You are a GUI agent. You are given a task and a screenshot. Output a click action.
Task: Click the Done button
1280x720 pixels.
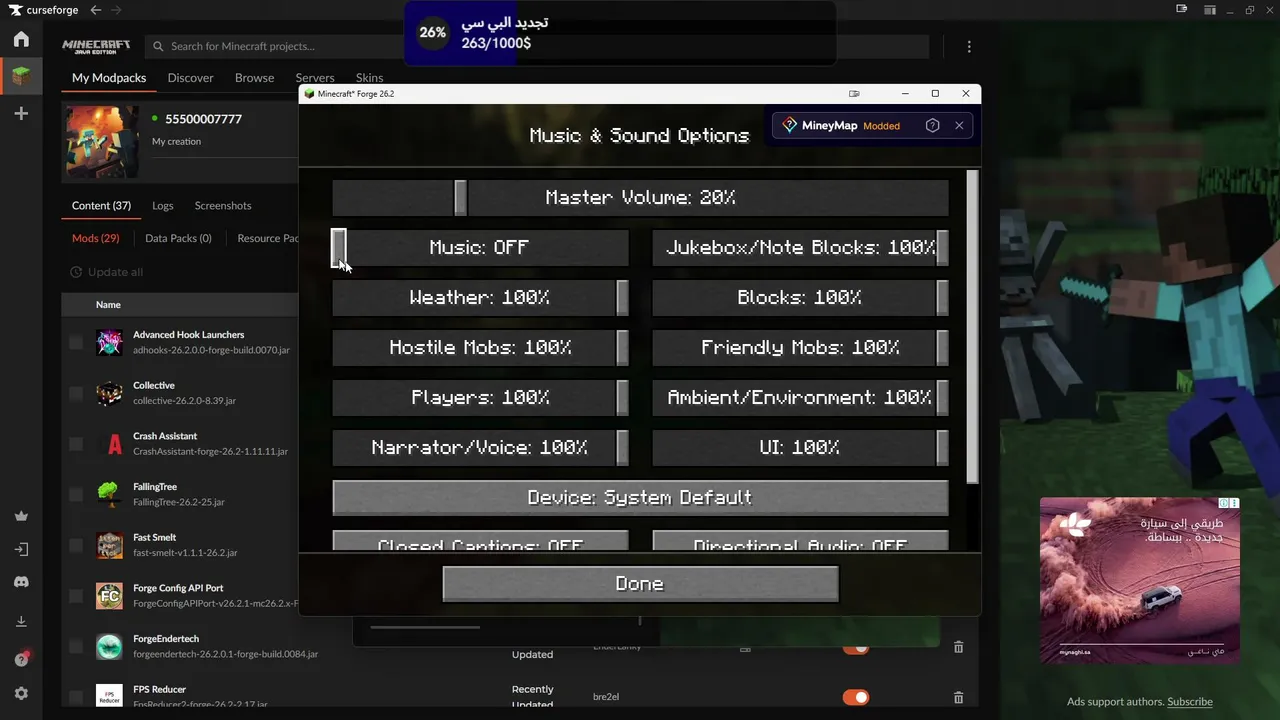tap(640, 584)
